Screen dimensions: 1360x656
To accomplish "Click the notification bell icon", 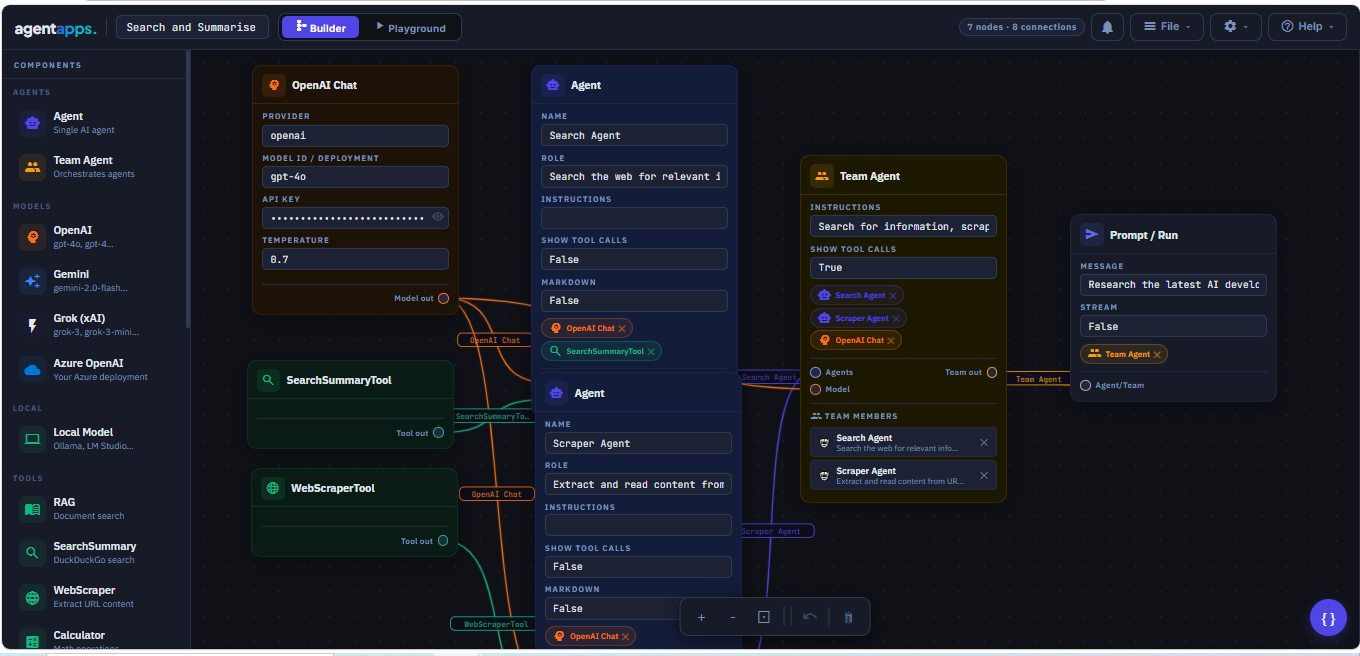I will coord(1107,27).
